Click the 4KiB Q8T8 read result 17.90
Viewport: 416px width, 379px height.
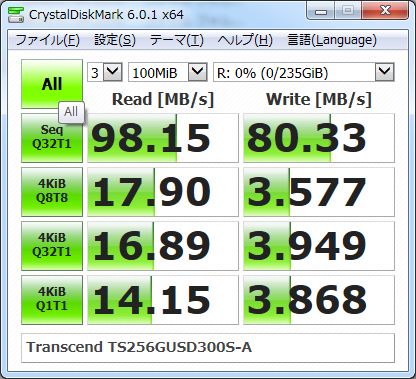tap(163, 192)
